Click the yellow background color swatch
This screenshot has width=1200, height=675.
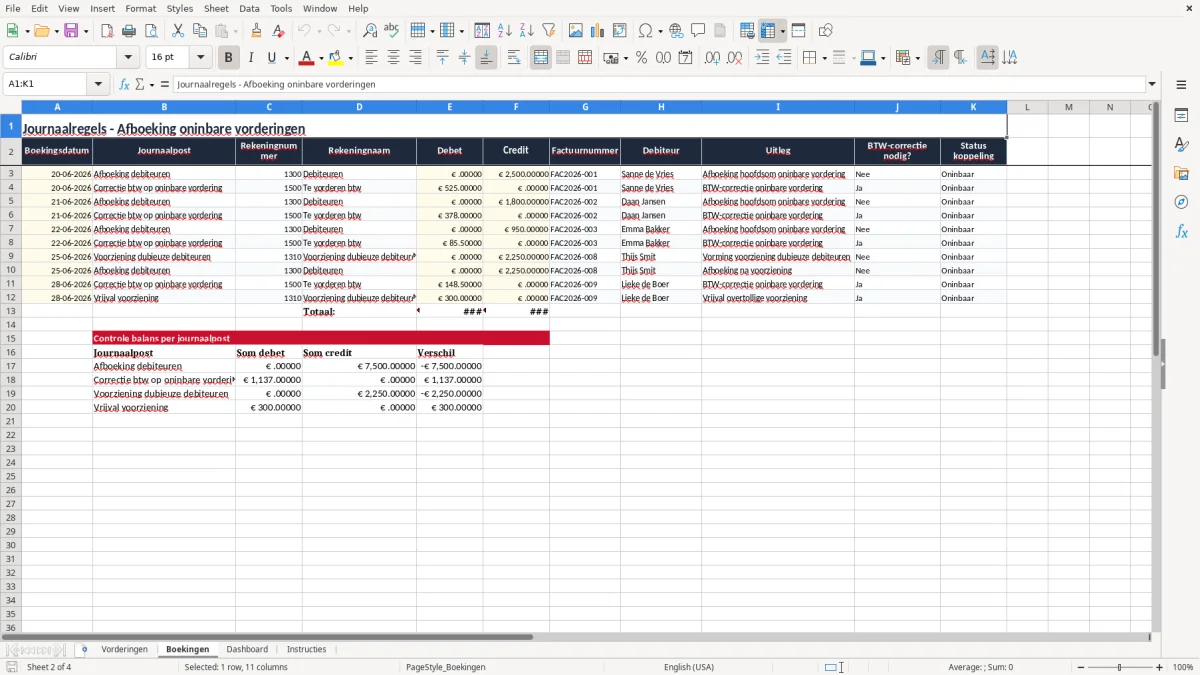336,58
